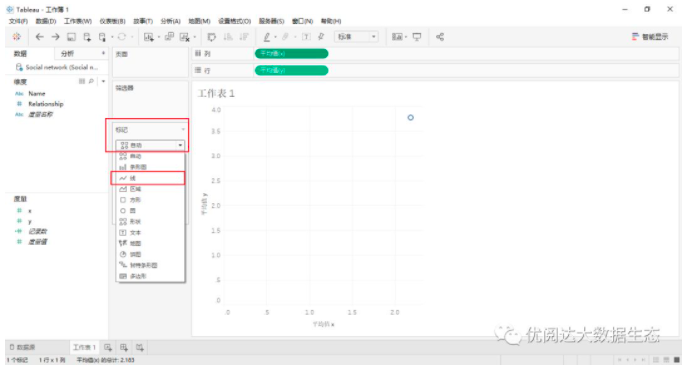Click the 工作表 1 worksheet title

(216, 94)
